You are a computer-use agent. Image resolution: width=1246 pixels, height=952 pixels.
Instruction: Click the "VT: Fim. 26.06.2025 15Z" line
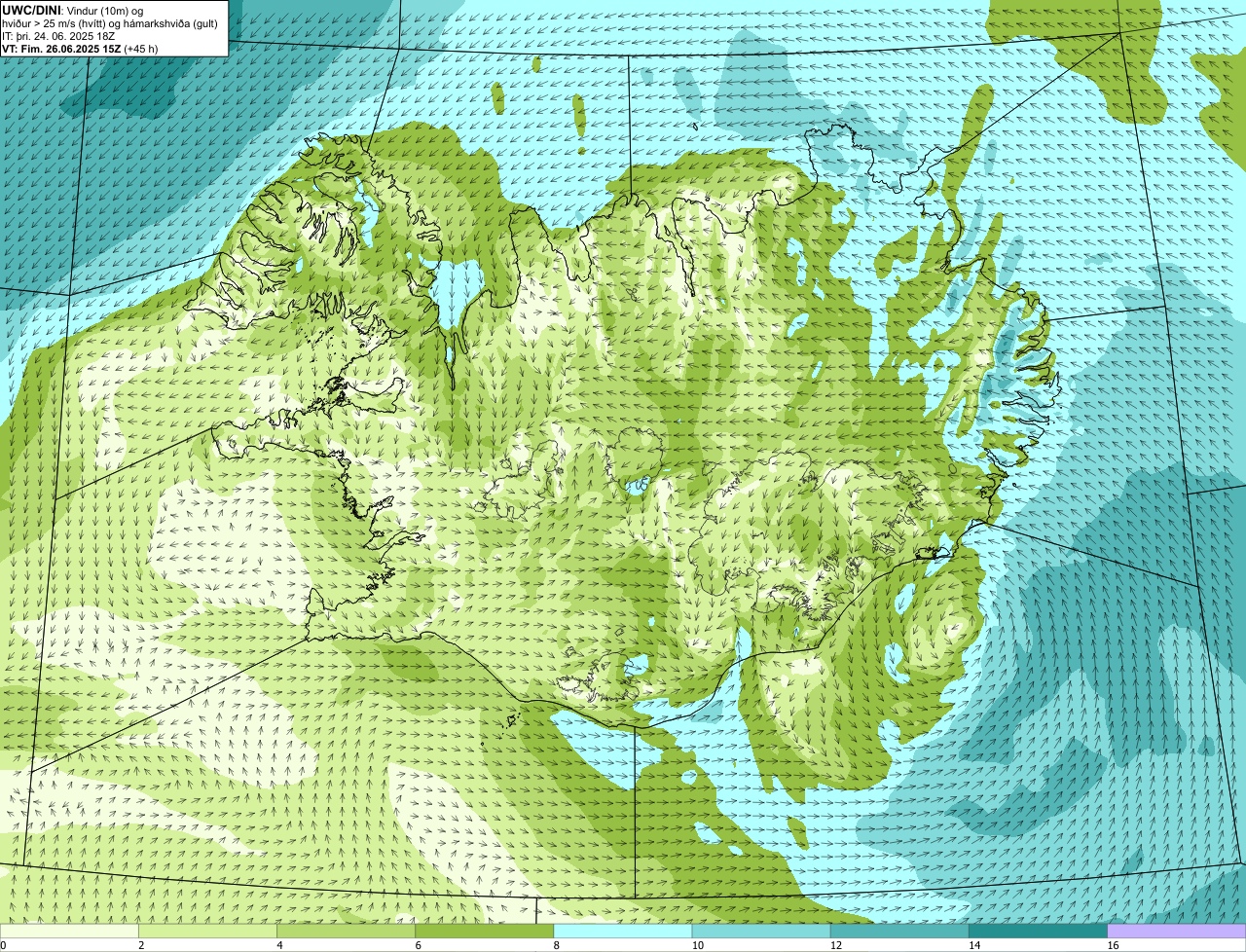(61, 48)
